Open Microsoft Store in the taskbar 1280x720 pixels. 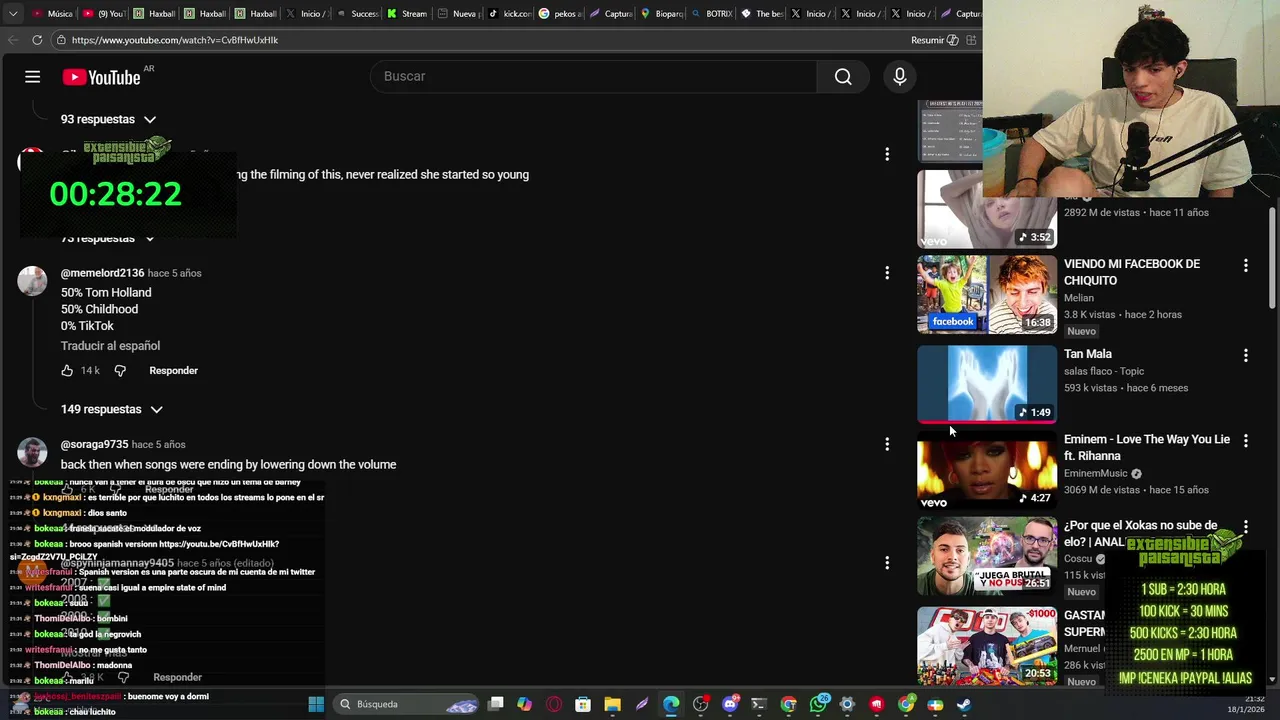pyautogui.click(x=583, y=704)
